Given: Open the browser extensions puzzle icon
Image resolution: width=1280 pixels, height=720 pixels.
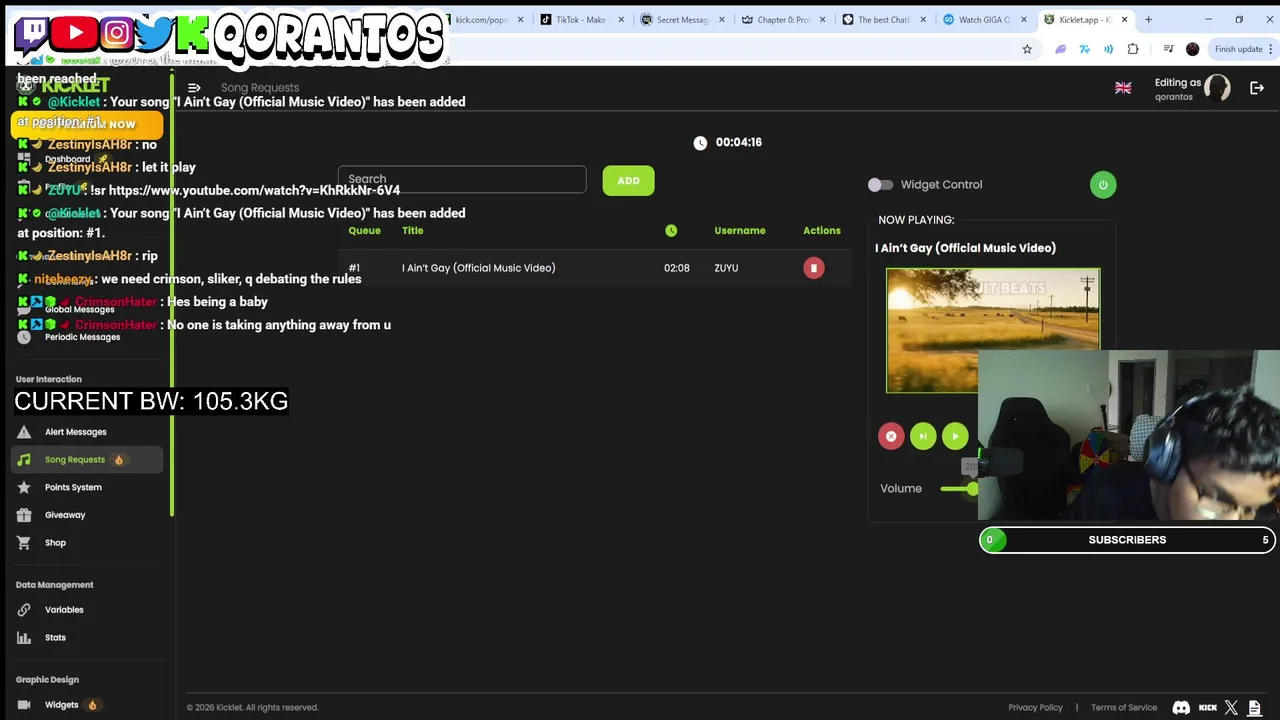Looking at the screenshot, I should (x=1133, y=49).
